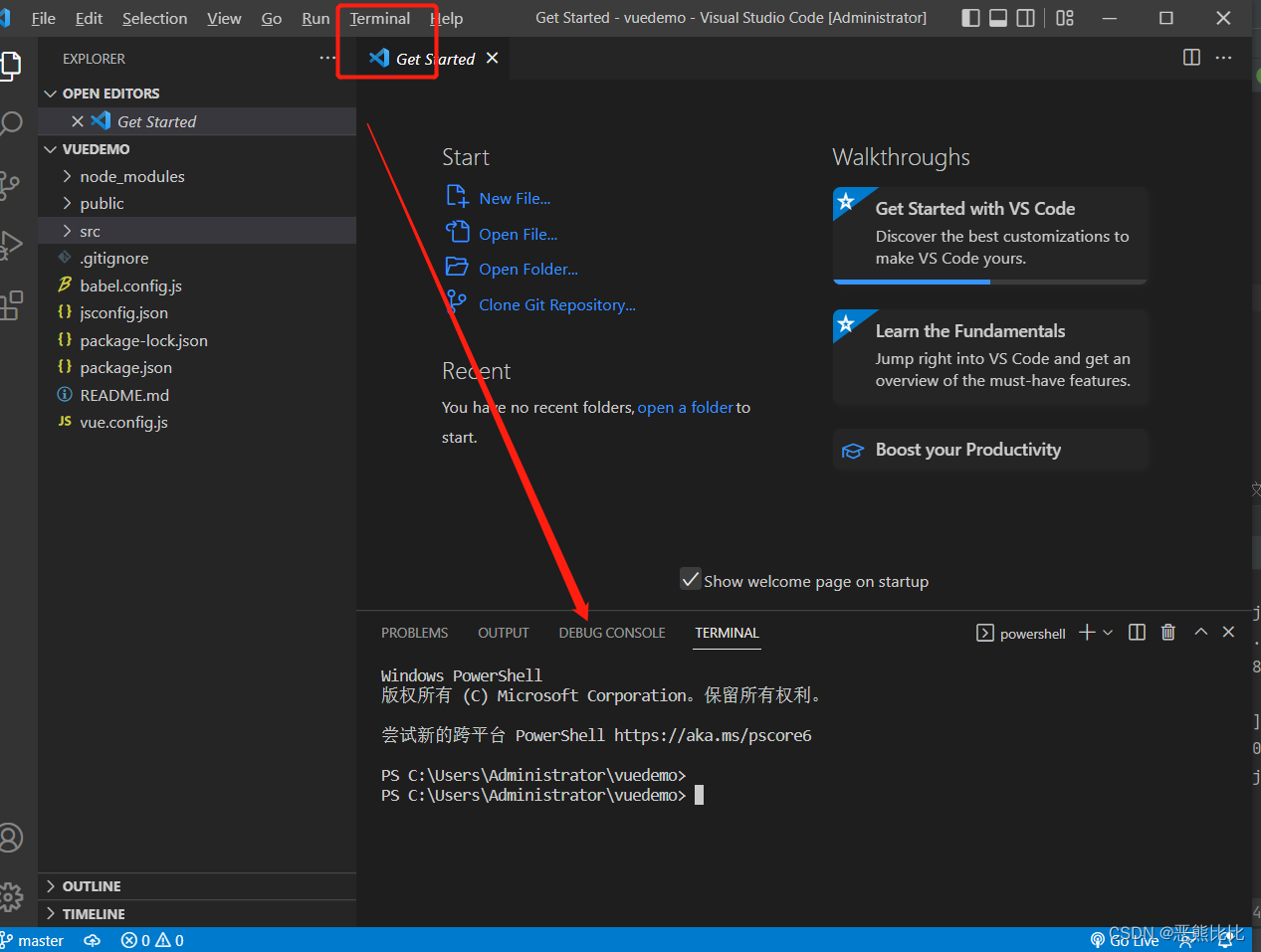Open the .gitignore file
The width and height of the screenshot is (1261, 952).
197,258
